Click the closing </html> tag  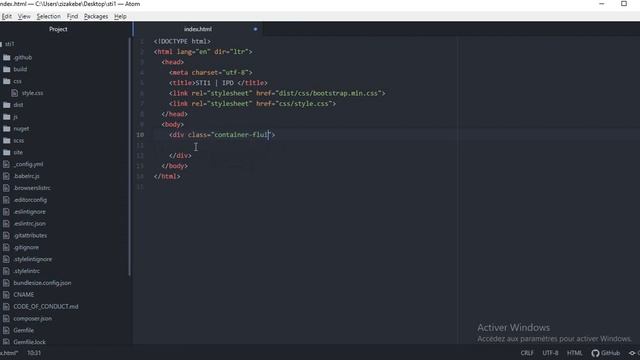[x=167, y=176]
